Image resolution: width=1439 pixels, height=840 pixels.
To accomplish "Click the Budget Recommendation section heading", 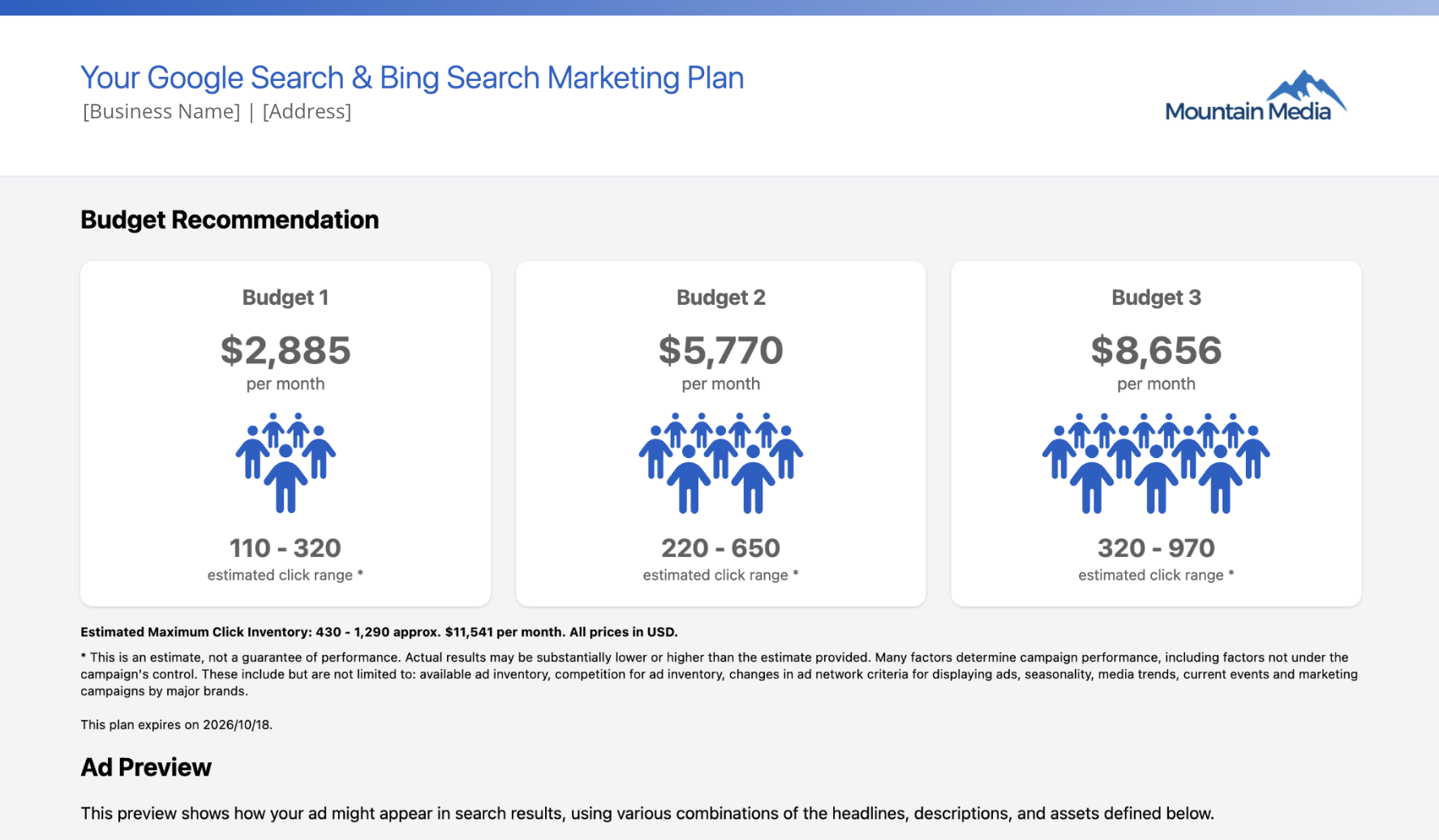I will 230,220.
